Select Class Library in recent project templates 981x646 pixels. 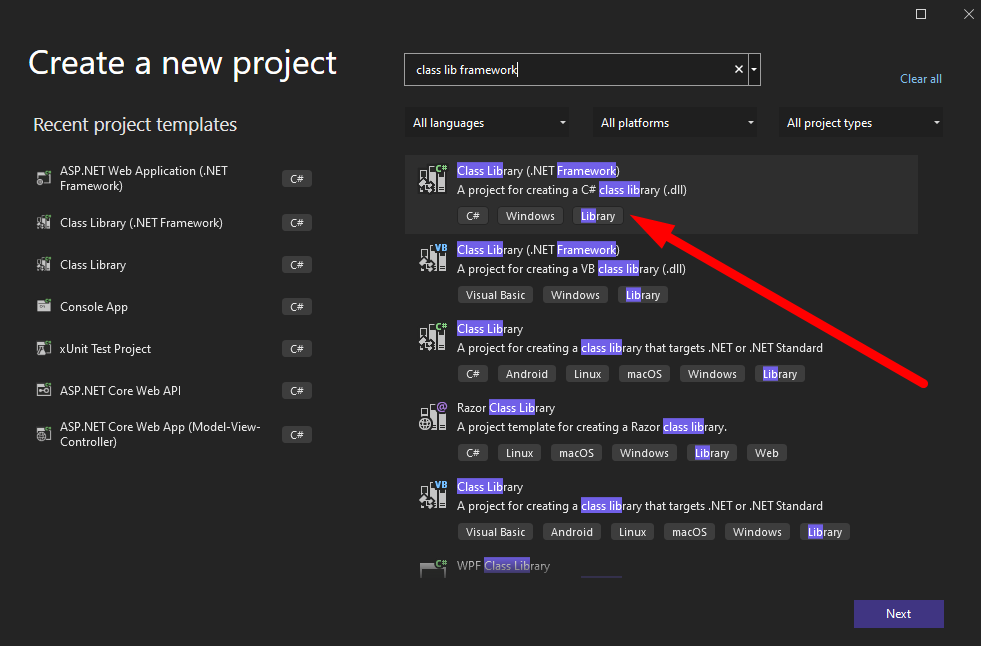pyautogui.click(x=93, y=265)
